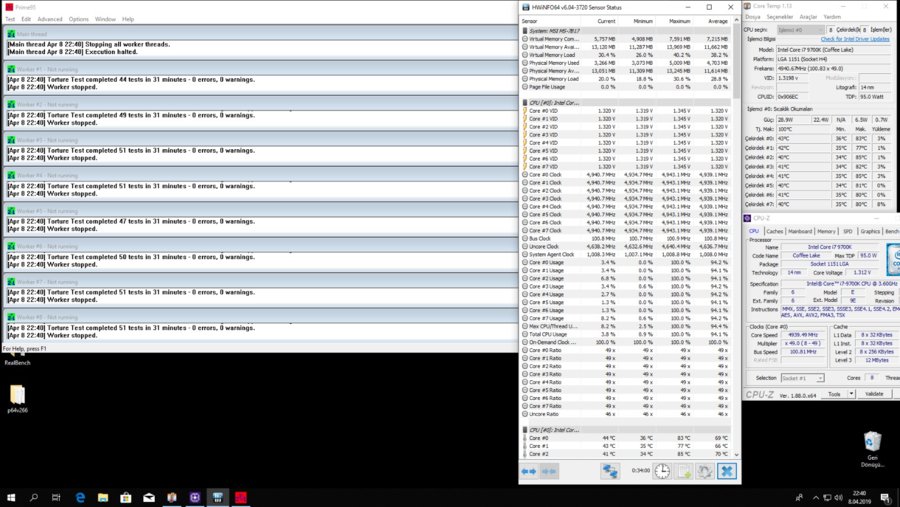Click network tray icon

tap(827, 497)
